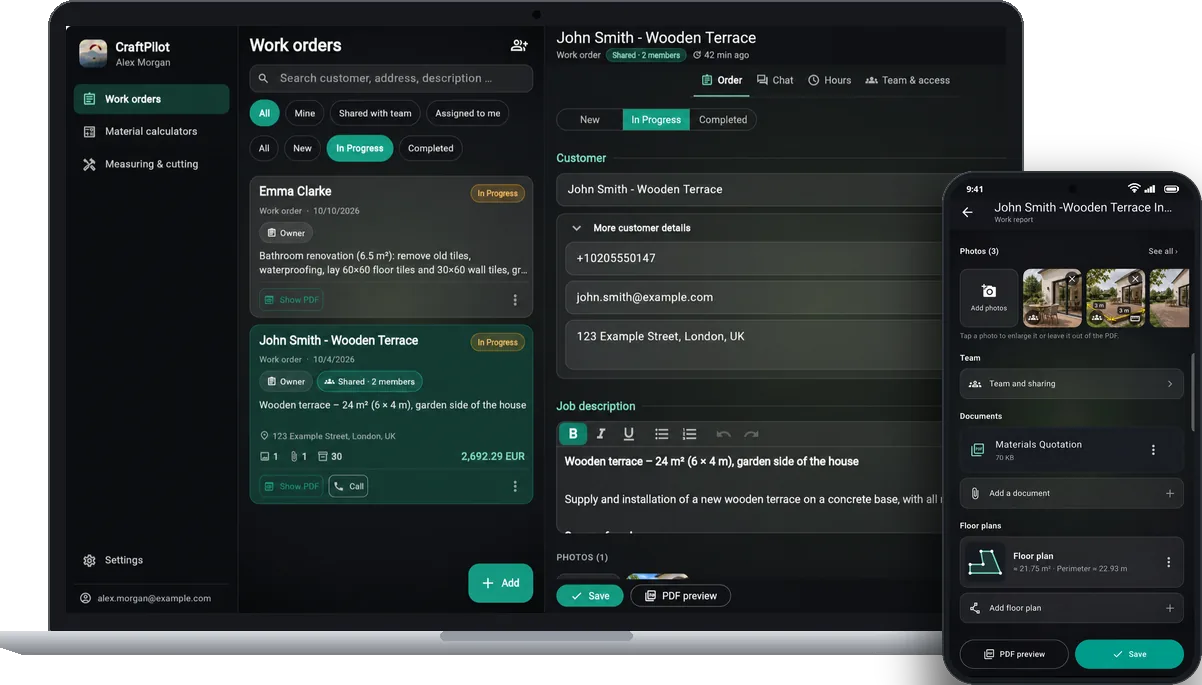
Task: Select the teal All ownership filter
Action: point(264,113)
